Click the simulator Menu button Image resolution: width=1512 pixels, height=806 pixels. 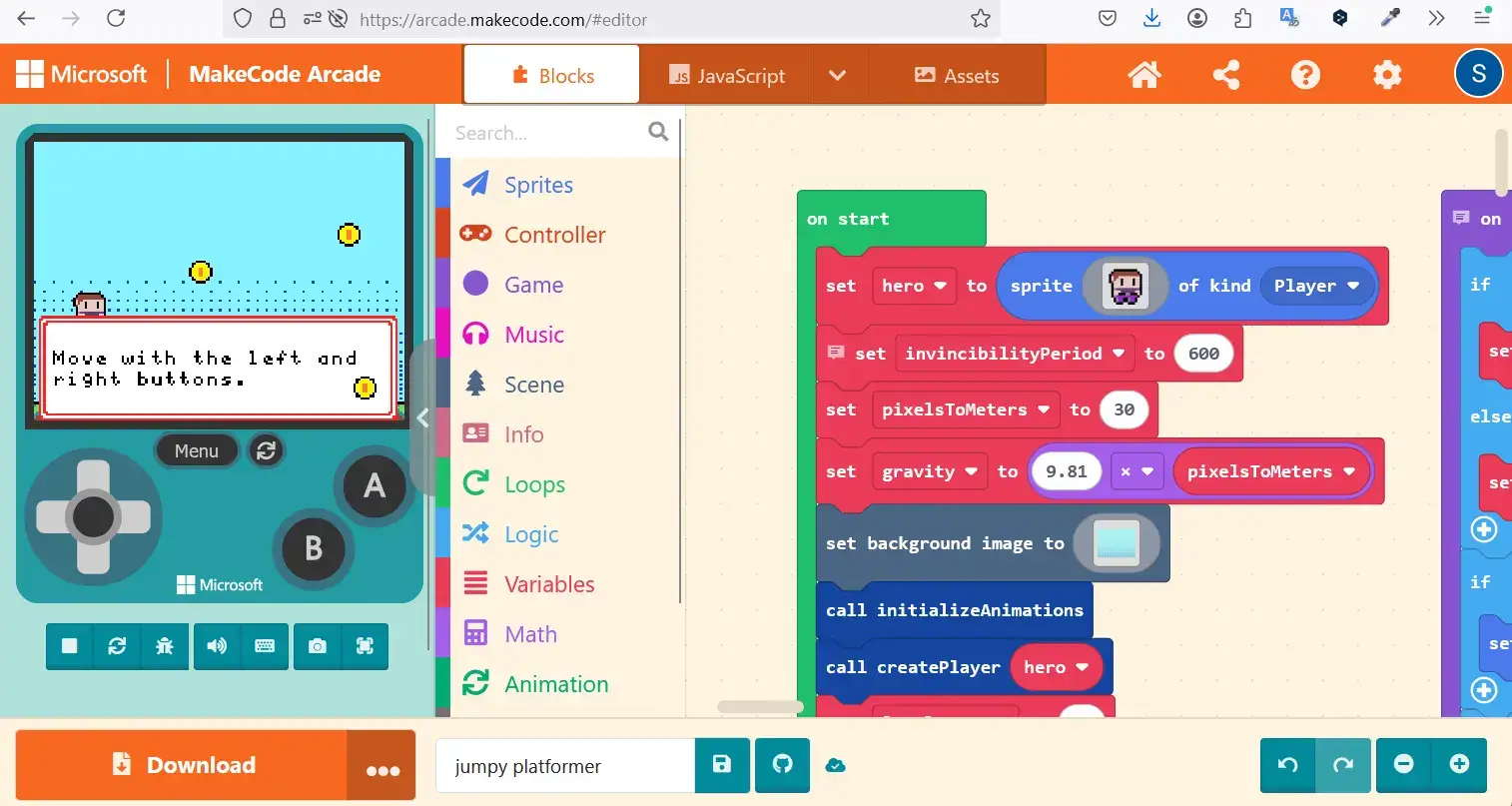tap(197, 450)
